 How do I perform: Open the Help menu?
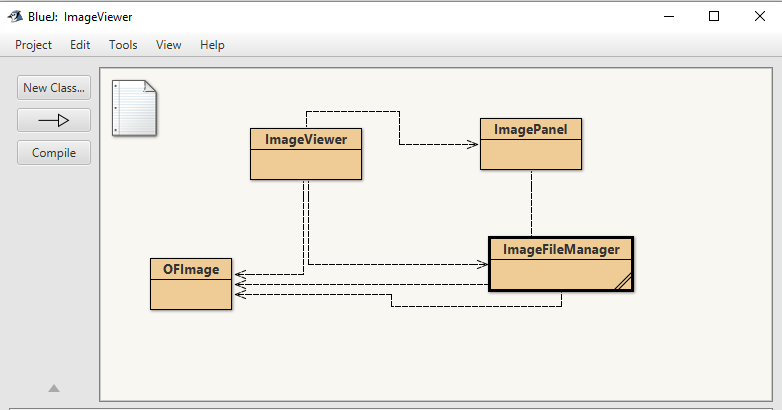pyautogui.click(x=212, y=45)
